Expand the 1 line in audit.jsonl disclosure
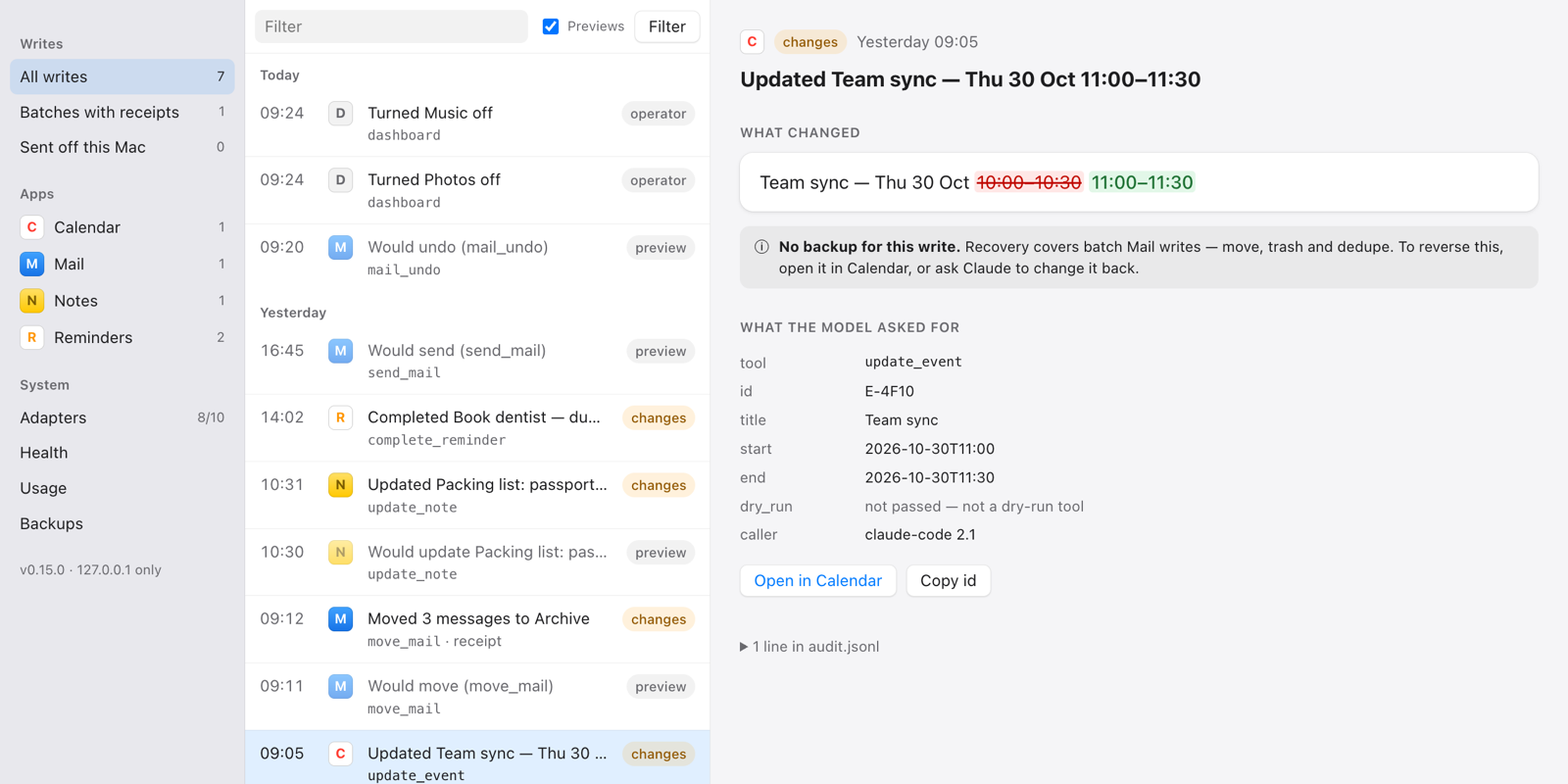 809,646
